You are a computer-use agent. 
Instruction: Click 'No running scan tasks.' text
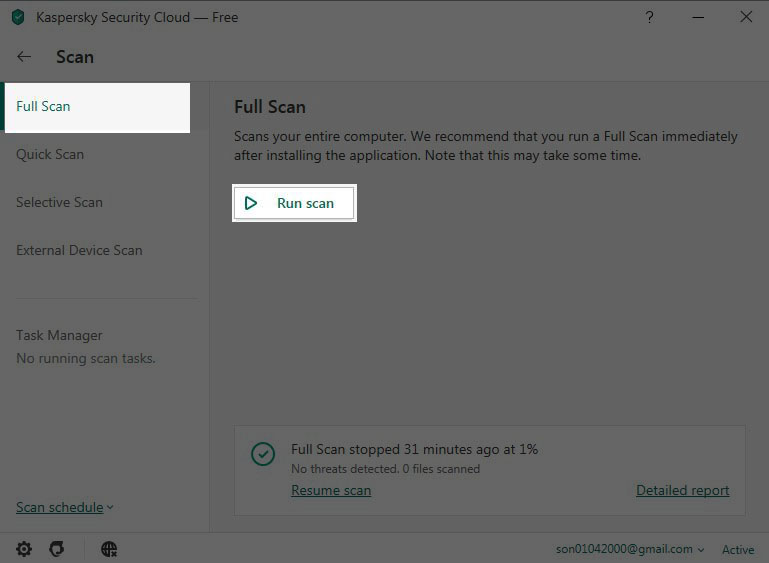point(86,358)
